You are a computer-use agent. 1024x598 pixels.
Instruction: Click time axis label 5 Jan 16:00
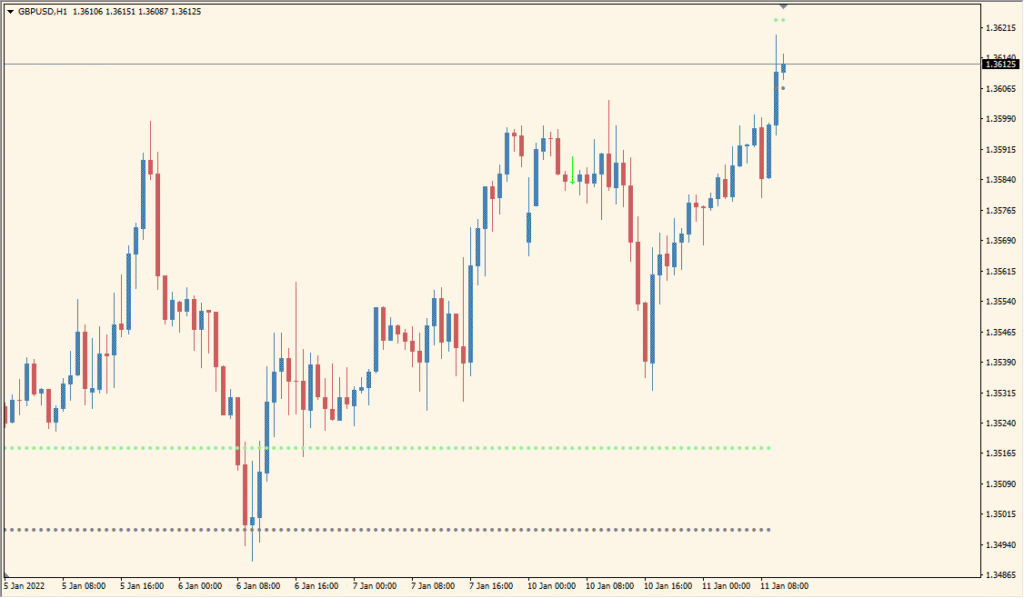(142, 586)
